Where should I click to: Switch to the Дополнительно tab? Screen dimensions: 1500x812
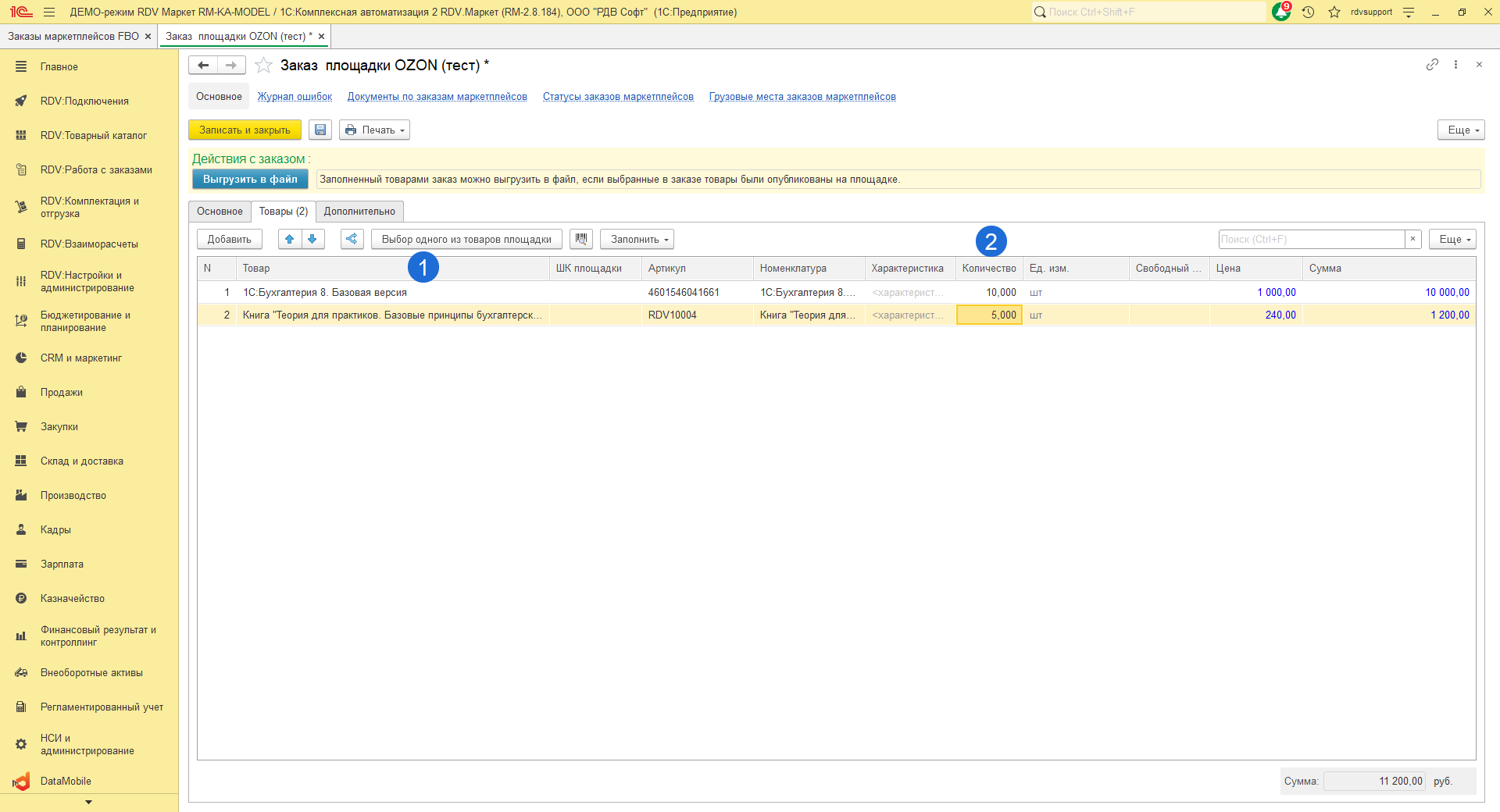(359, 212)
